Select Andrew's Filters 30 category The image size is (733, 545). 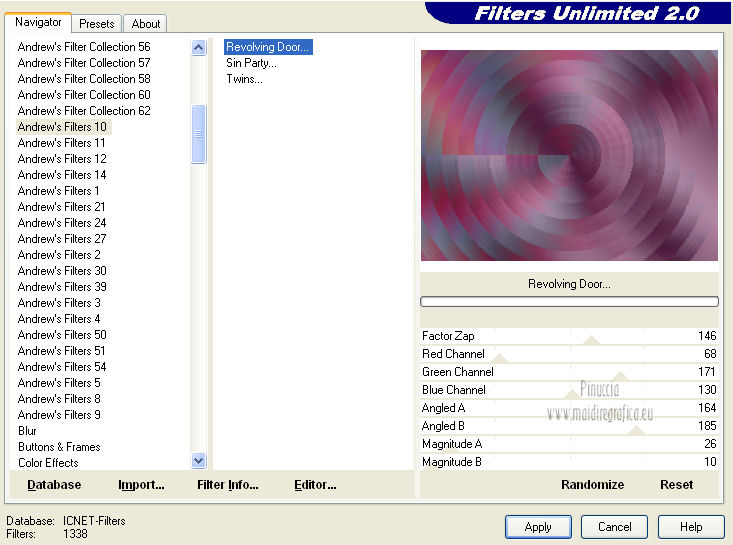[62, 271]
